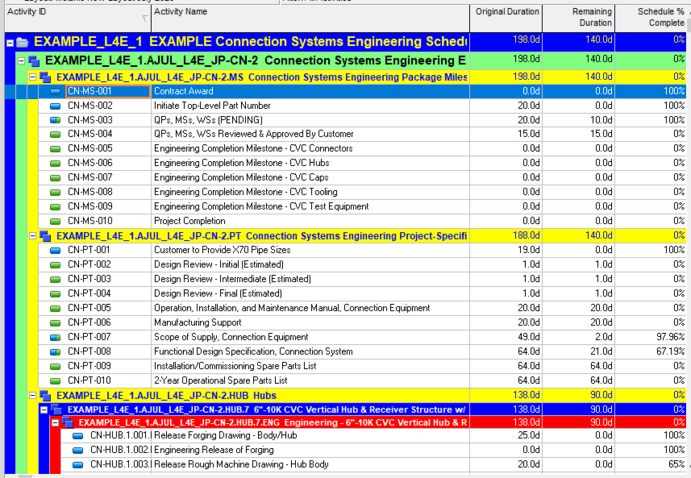
Task: Select Customer to Provide X70 Pipe Sizes
Action: click(222, 250)
